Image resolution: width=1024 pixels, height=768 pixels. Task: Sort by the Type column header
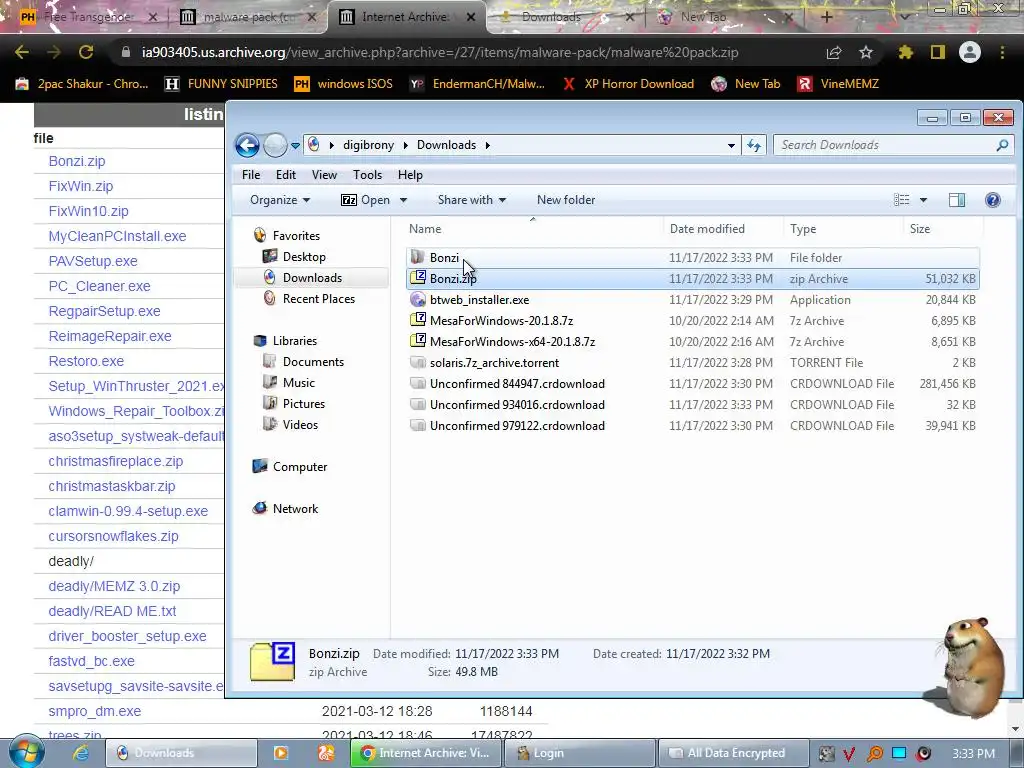pos(842,229)
